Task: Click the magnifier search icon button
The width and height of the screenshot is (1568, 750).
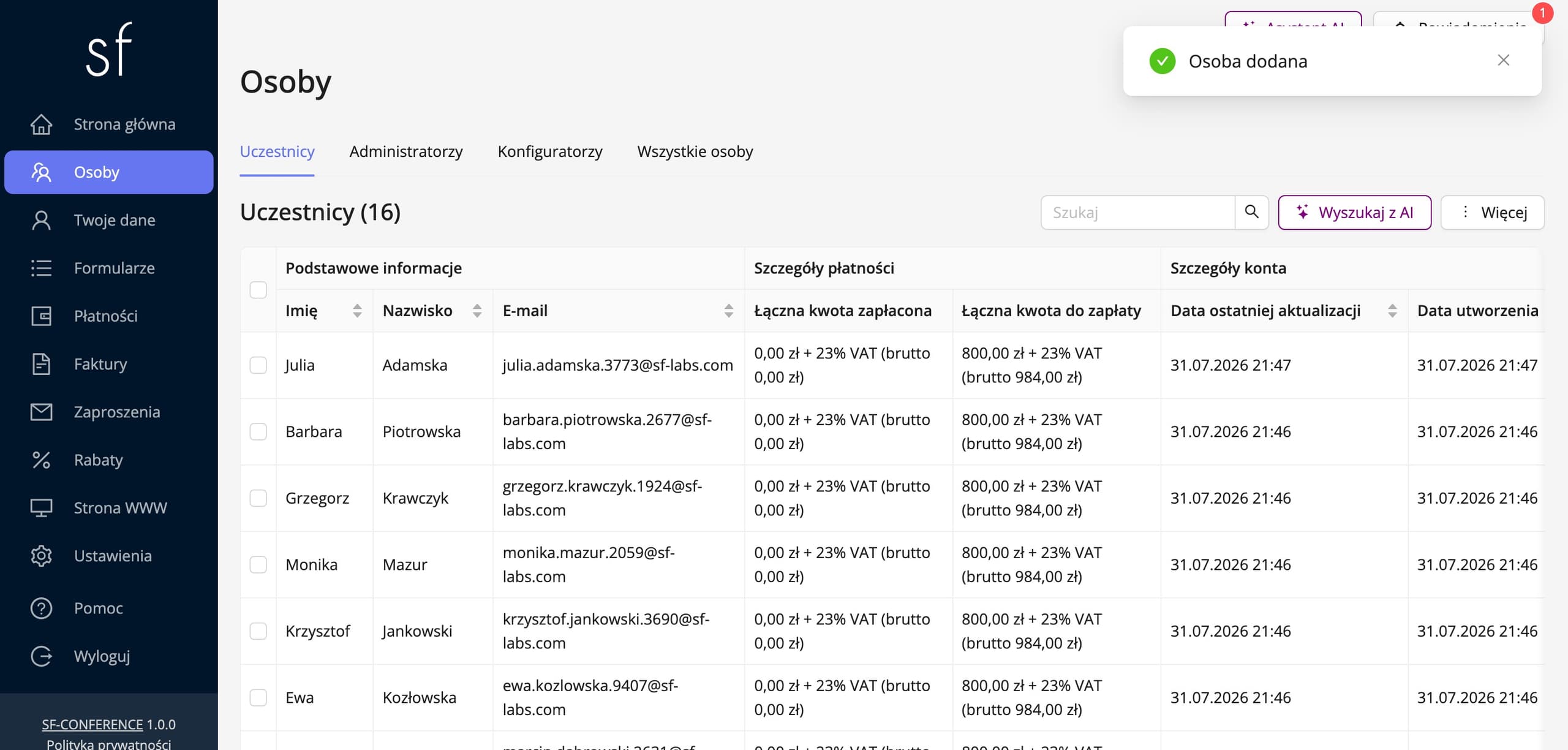Action: coord(1251,212)
